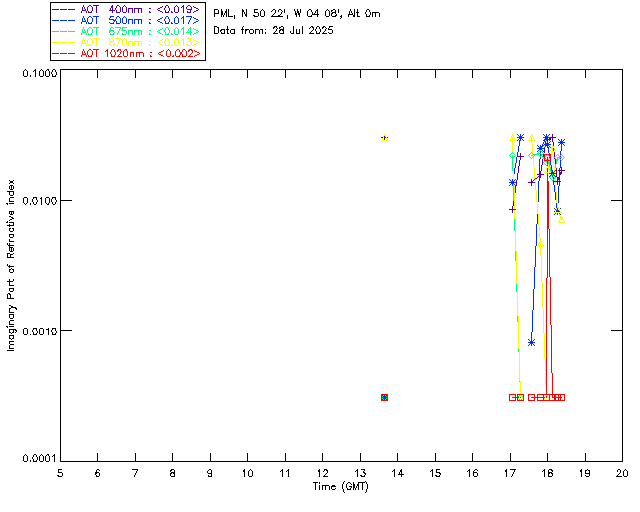
Task: Click the 15 tick on the time axis
Action: 435,472
